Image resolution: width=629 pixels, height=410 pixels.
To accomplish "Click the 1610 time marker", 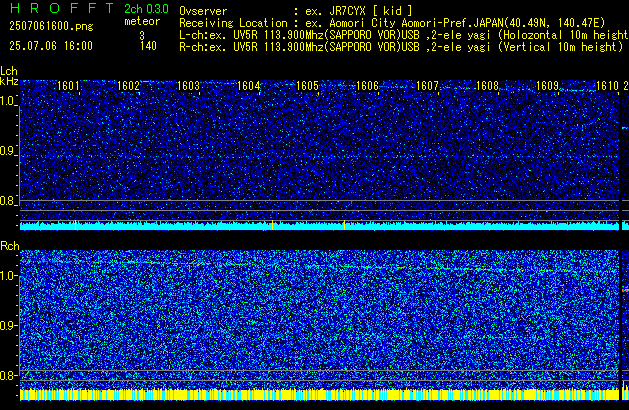I will point(607,86).
